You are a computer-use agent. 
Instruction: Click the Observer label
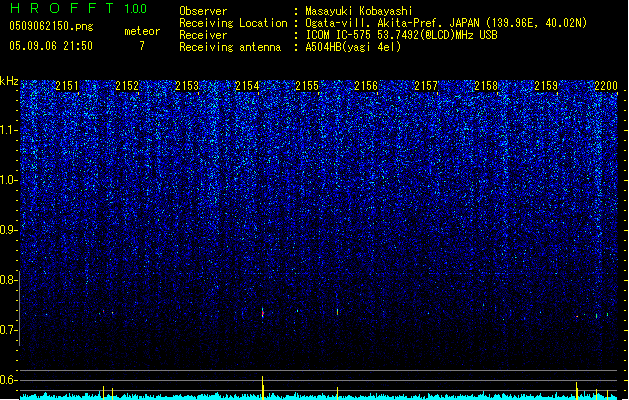203,11
